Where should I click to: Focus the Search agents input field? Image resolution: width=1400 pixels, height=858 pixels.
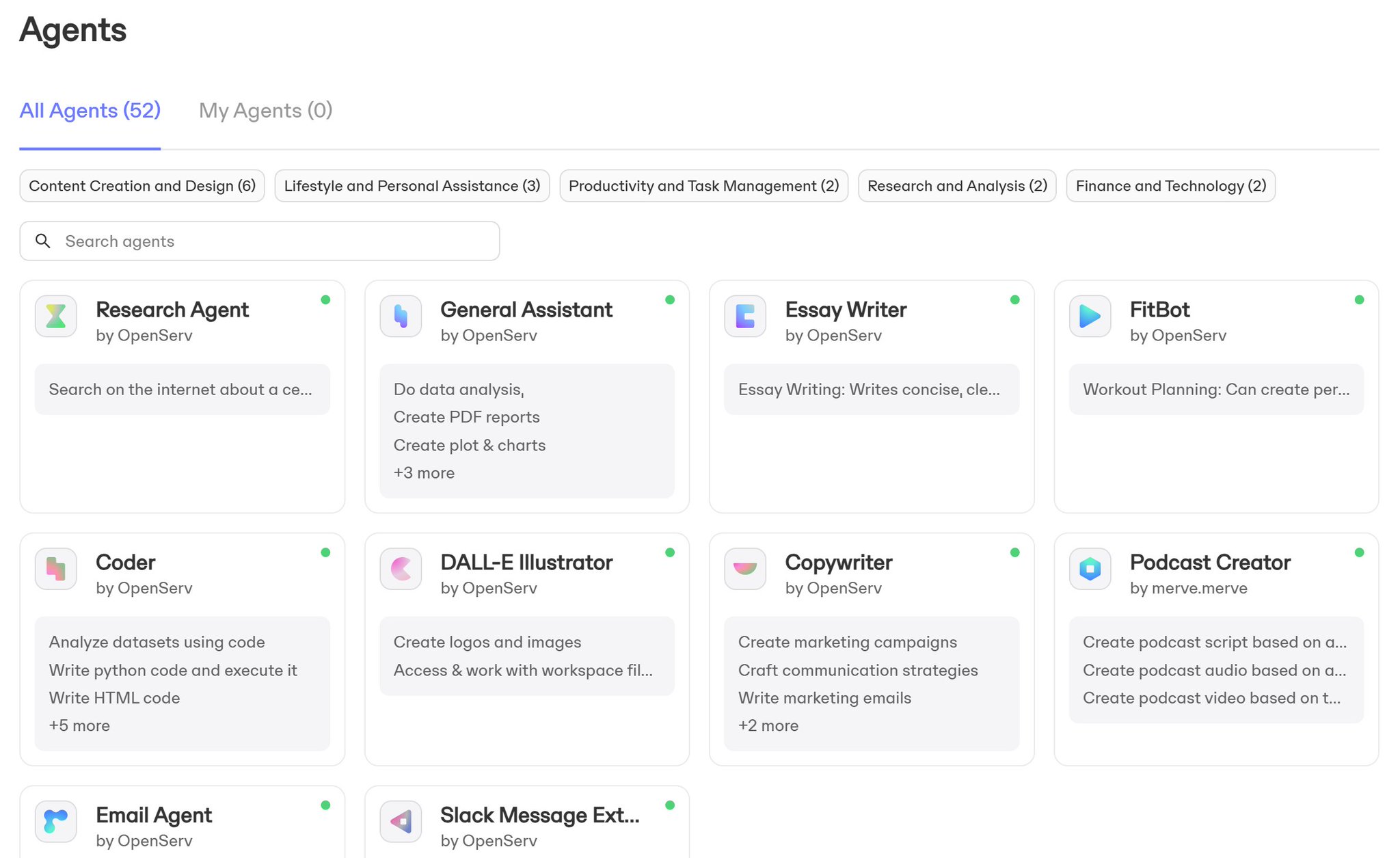click(260, 241)
